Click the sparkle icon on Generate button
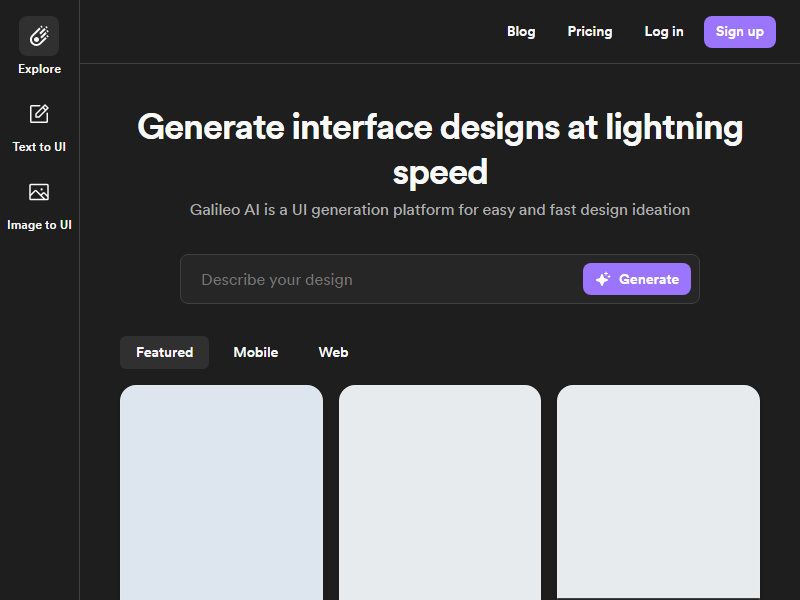800x600 pixels. click(x=603, y=279)
